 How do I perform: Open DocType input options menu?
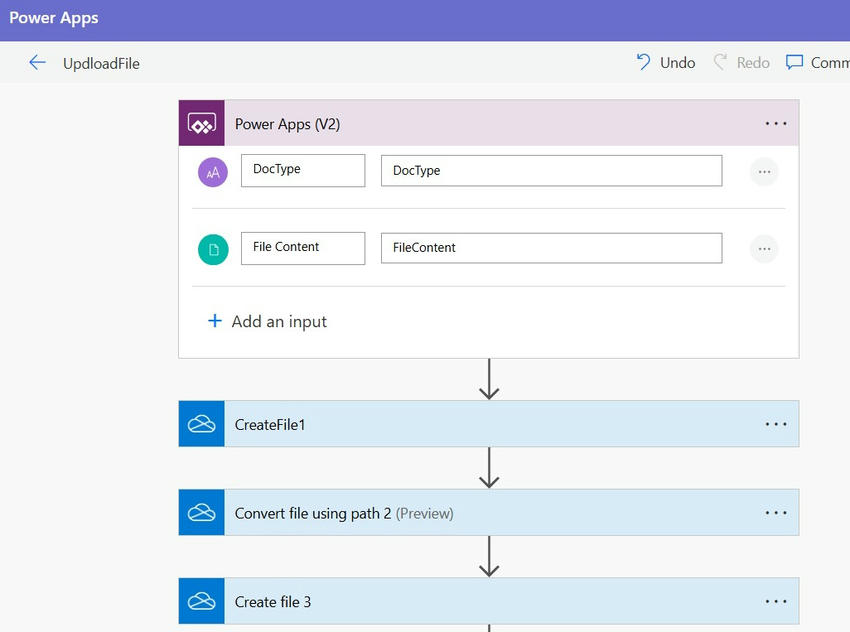[x=764, y=172]
